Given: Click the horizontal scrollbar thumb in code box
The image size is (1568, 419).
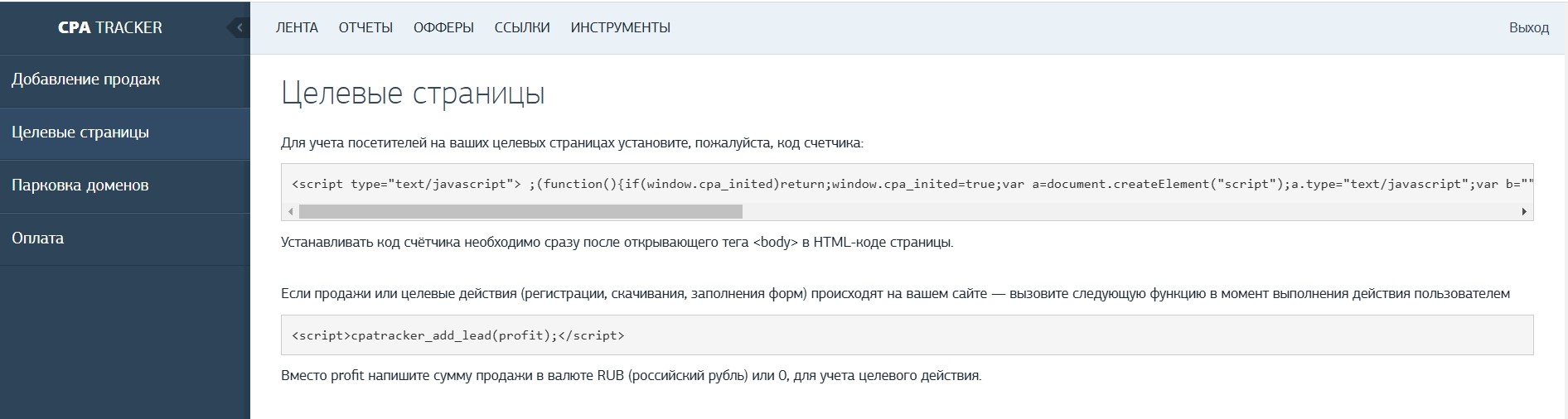Looking at the screenshot, I should (520, 212).
